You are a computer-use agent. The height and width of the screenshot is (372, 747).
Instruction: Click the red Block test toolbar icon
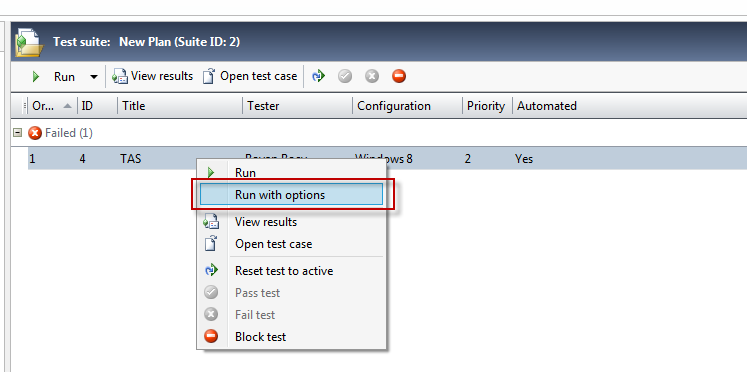pyautogui.click(x=399, y=76)
